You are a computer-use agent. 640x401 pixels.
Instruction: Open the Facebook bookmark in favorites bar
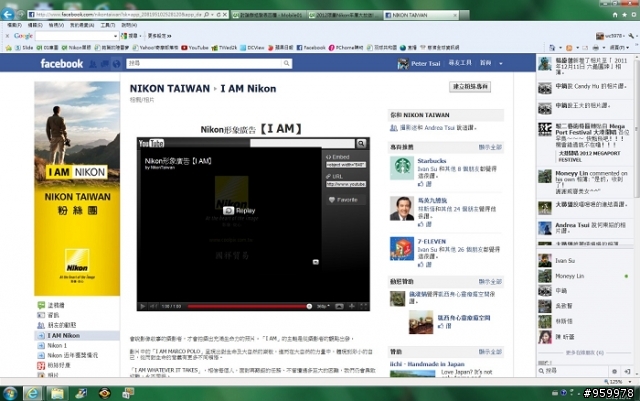311,48
